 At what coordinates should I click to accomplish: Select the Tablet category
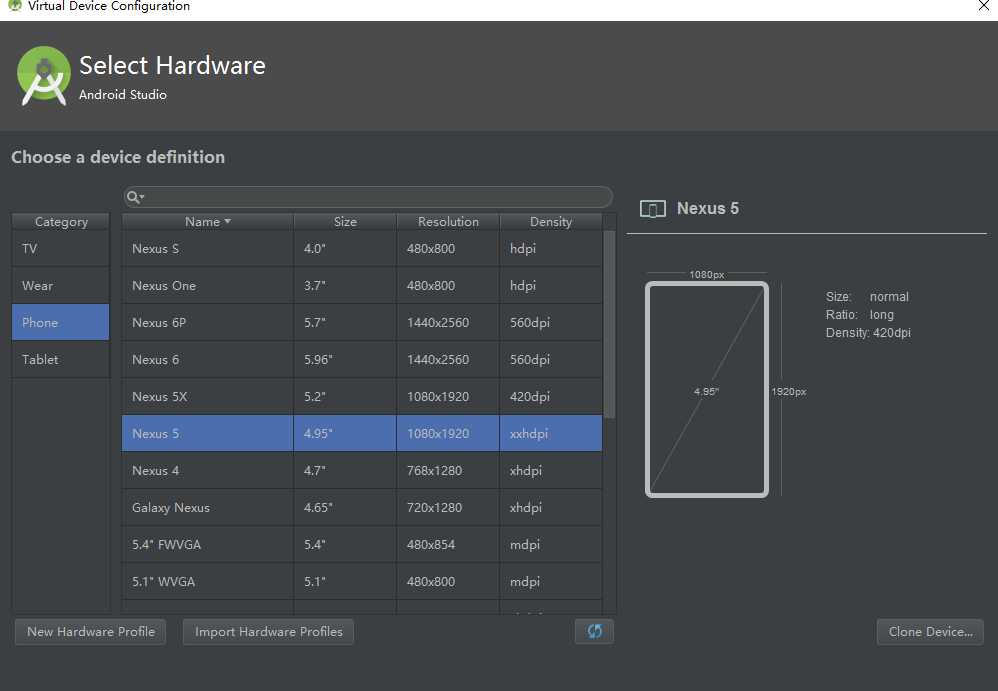coord(60,359)
